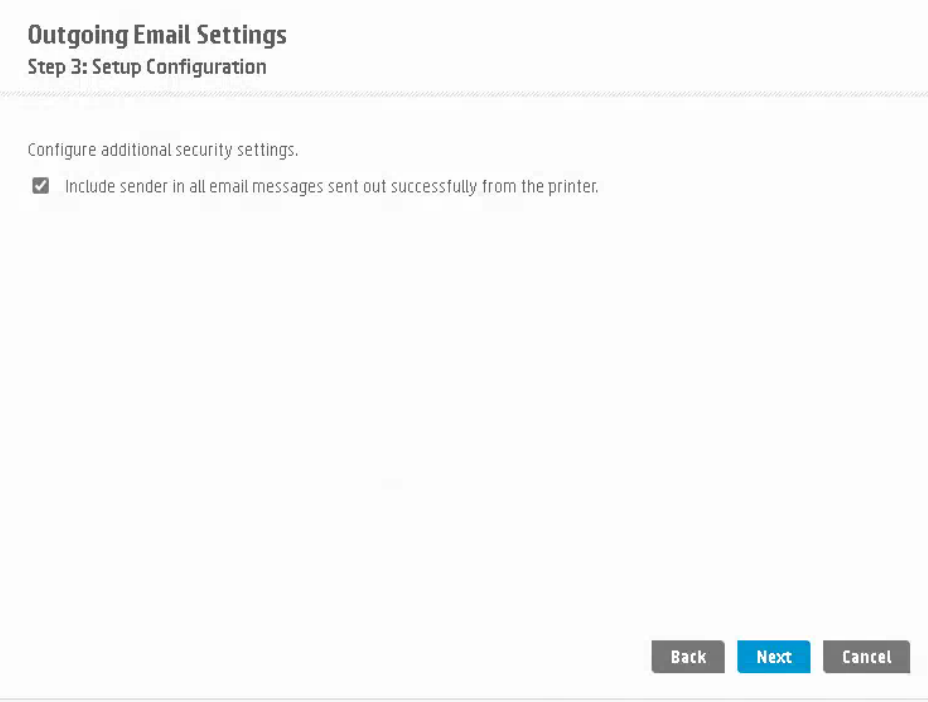Cancel the outgoing email setup
This screenshot has width=928, height=702.
click(x=866, y=657)
